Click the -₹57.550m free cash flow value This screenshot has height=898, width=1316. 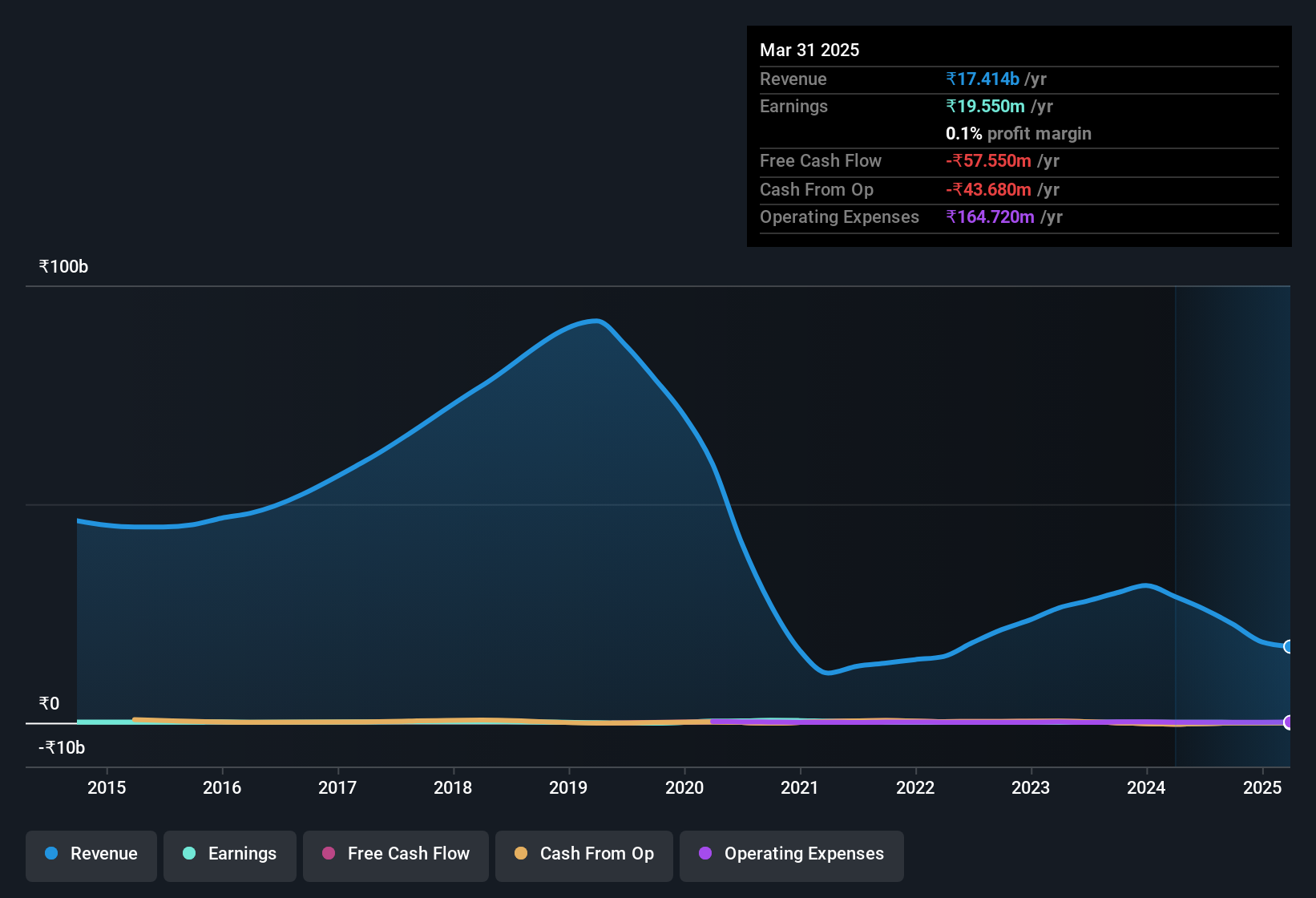[x=988, y=160]
